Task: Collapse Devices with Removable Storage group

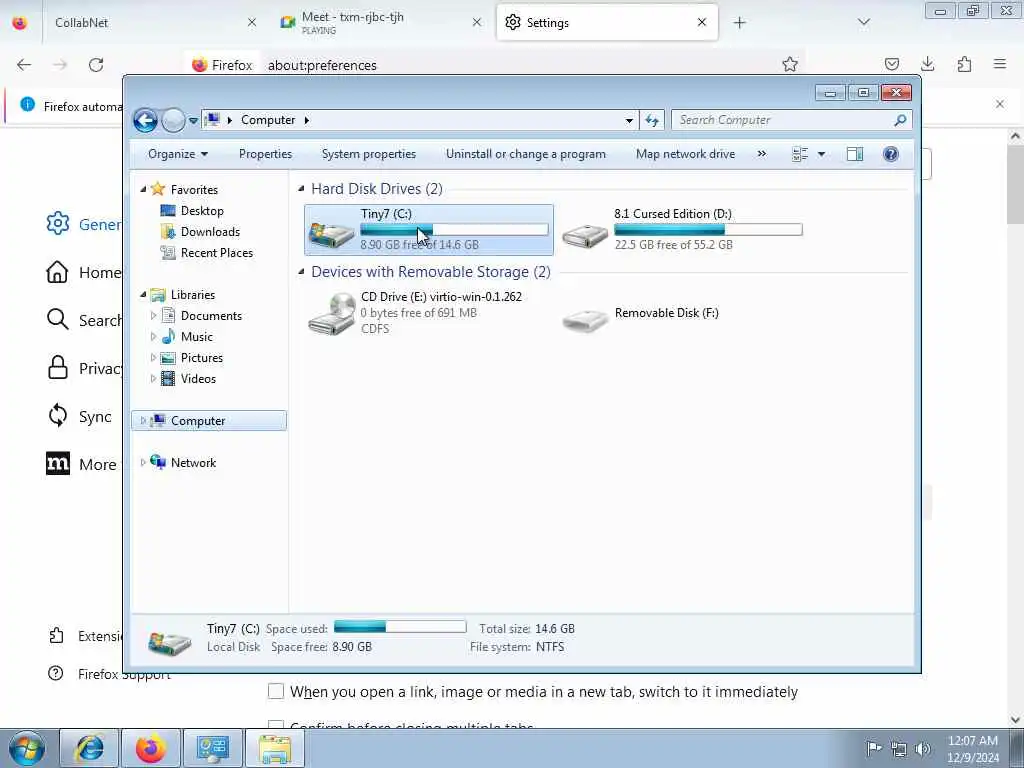Action: 301,272
